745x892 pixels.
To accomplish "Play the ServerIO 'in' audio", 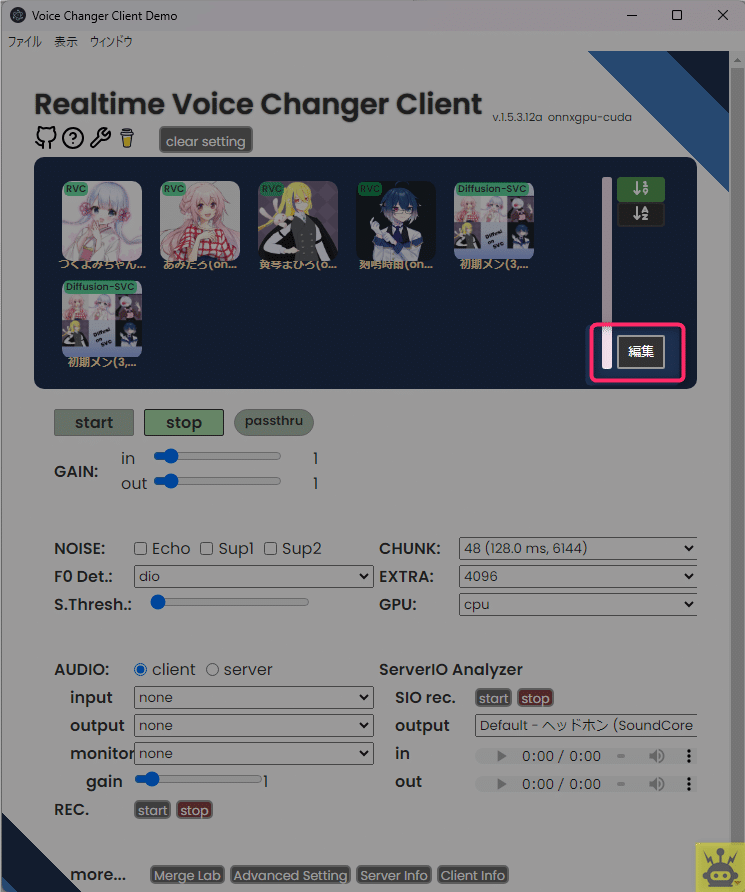I will (501, 755).
